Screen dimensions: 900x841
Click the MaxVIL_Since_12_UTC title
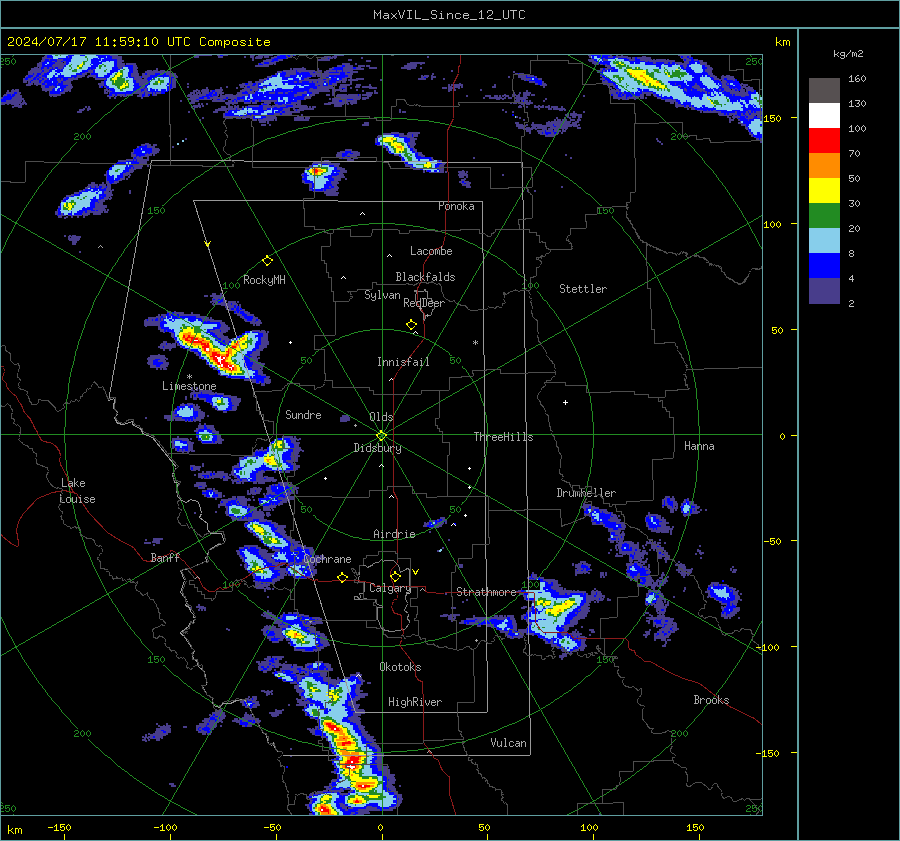tap(449, 15)
